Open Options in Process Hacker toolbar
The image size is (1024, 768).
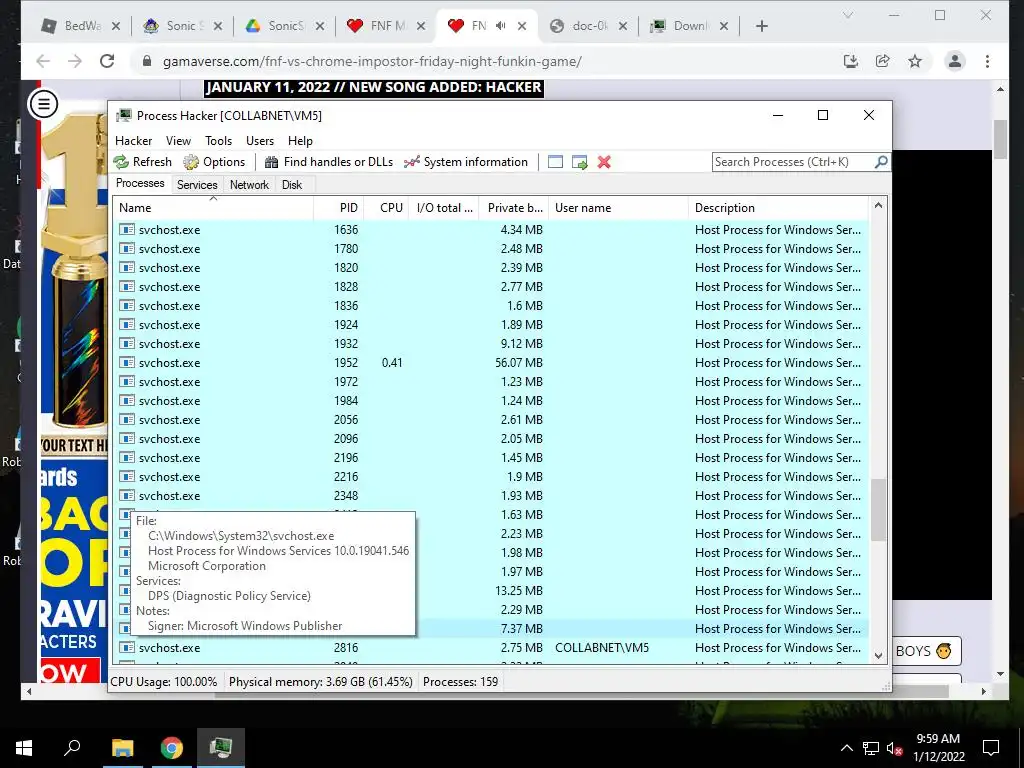tap(214, 162)
